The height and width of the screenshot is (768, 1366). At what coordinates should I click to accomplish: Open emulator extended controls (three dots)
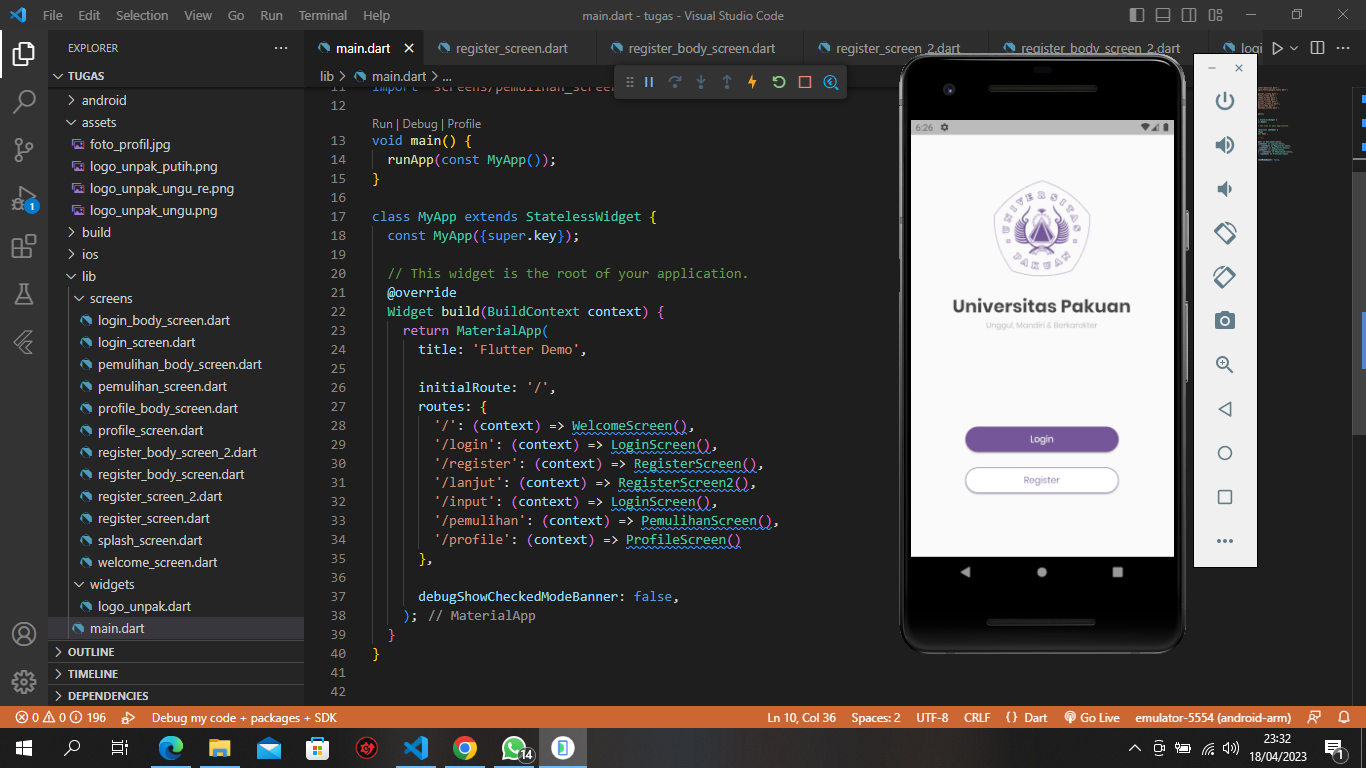pyautogui.click(x=1224, y=541)
